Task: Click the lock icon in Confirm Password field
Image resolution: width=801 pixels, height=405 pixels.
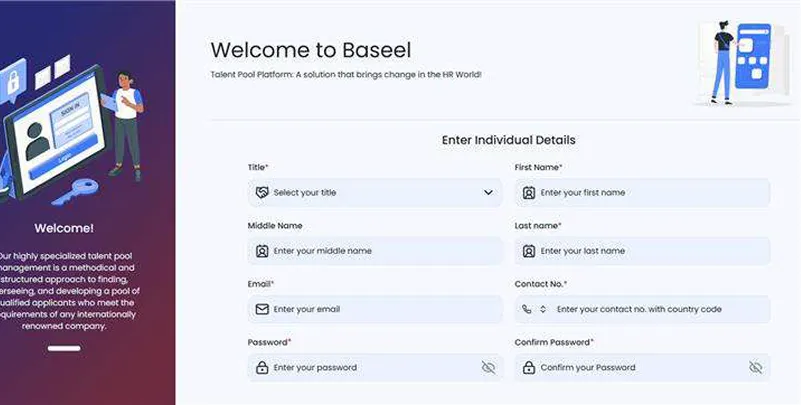Action: [529, 368]
